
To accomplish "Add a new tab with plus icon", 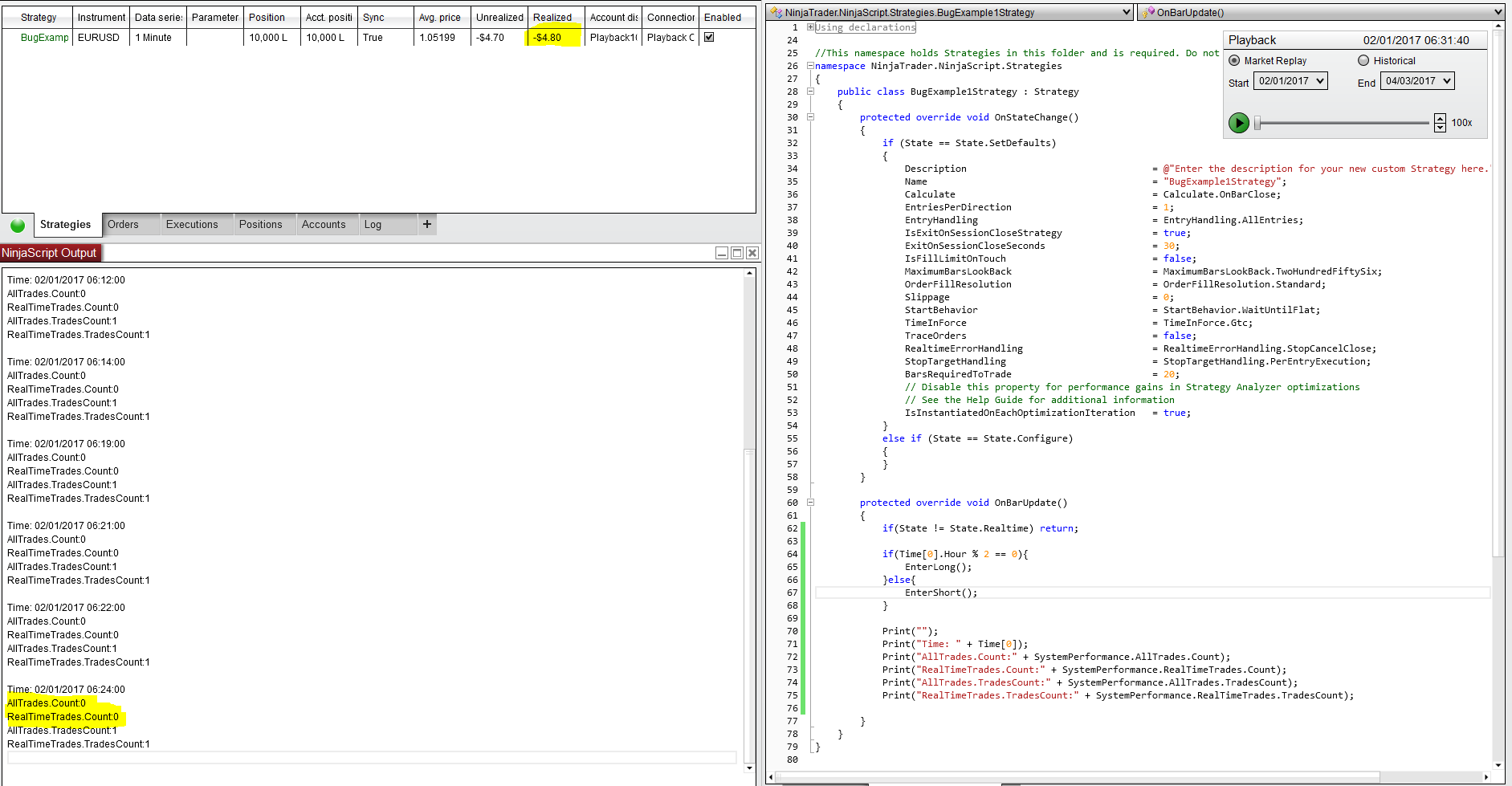I will pyautogui.click(x=427, y=225).
